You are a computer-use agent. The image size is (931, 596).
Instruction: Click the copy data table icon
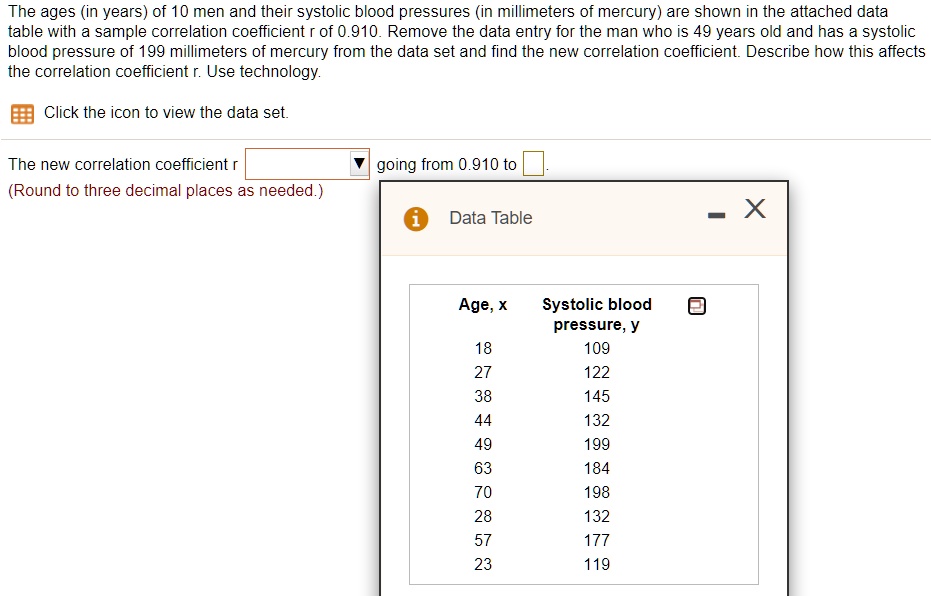(x=696, y=306)
